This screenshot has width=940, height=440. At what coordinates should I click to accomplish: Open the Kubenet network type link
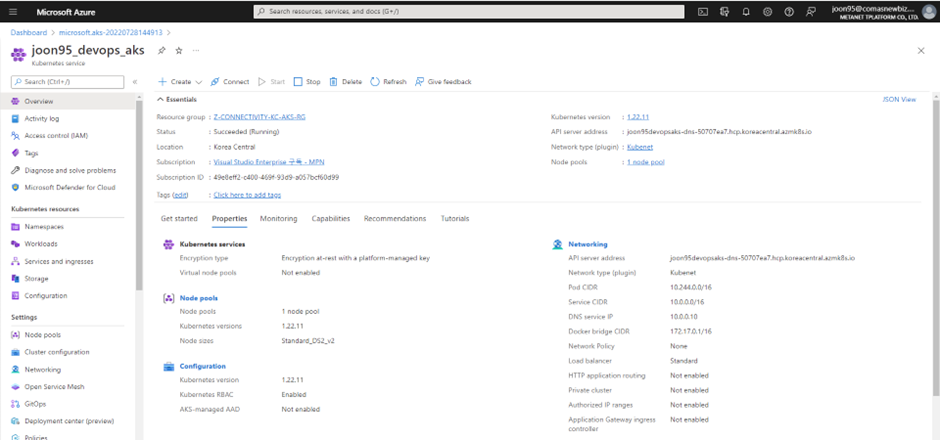coord(640,147)
